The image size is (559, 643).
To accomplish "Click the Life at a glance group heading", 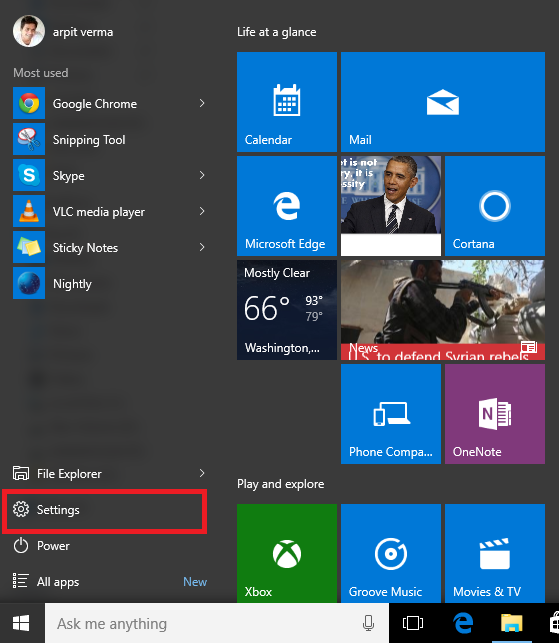I will [276, 32].
